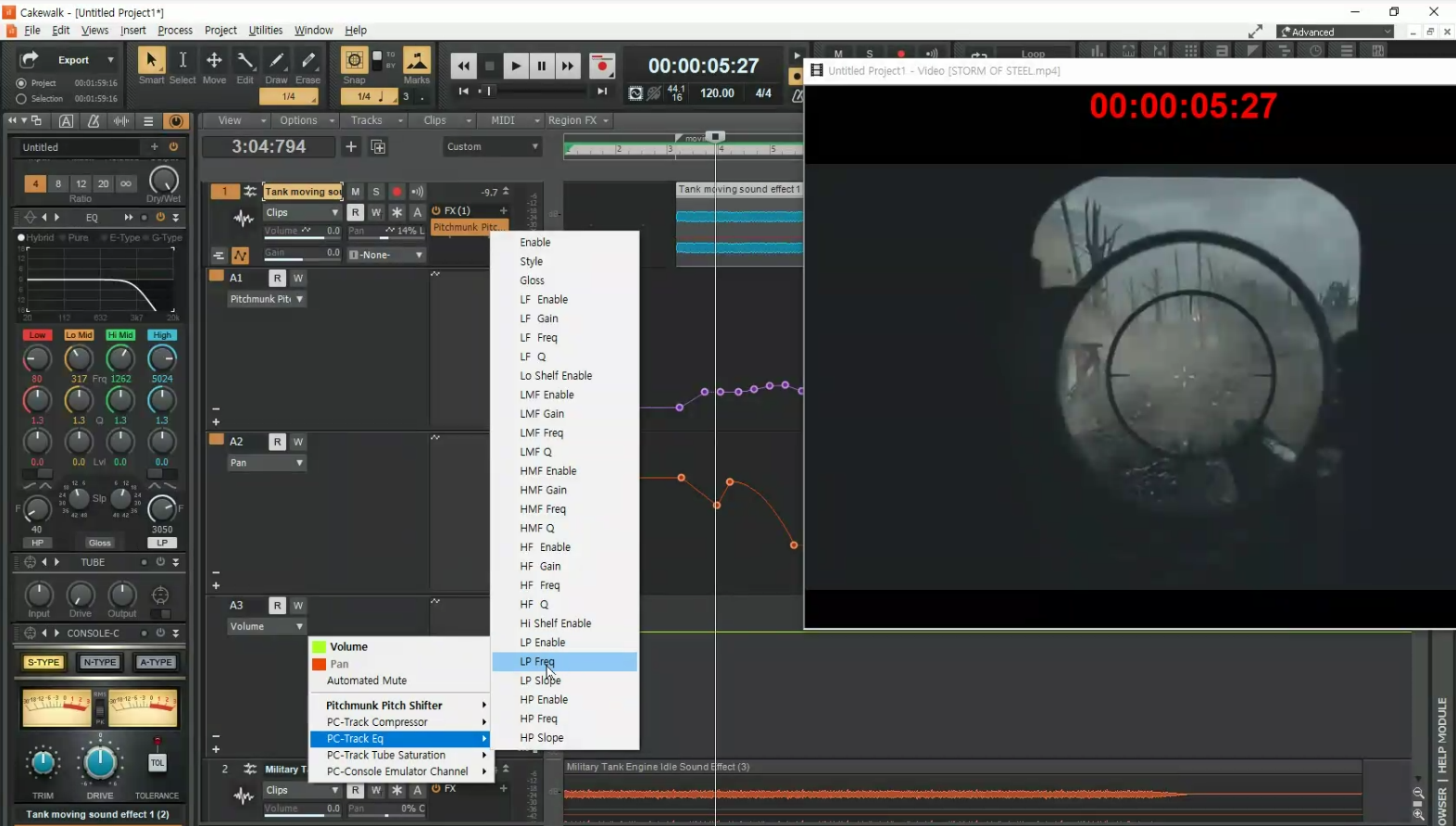This screenshot has width=1456, height=826.
Task: Click the High EQ band button
Action: pyautogui.click(x=162, y=335)
